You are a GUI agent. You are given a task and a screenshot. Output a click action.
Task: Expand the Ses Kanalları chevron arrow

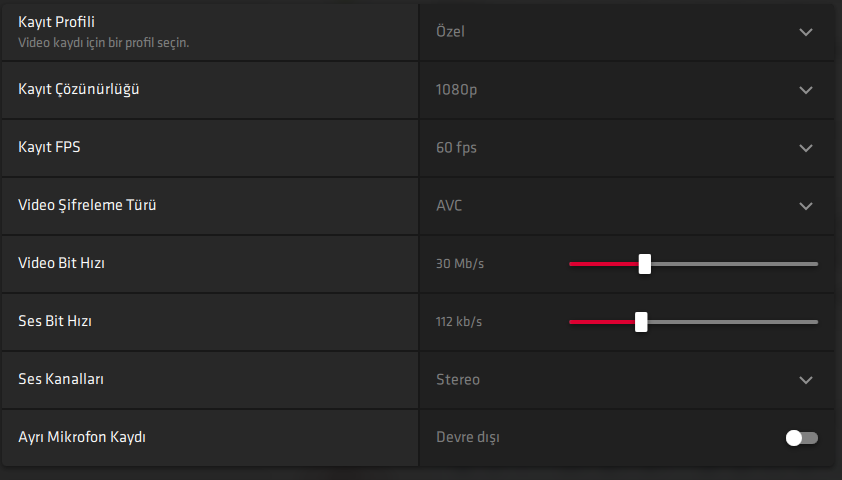point(806,380)
